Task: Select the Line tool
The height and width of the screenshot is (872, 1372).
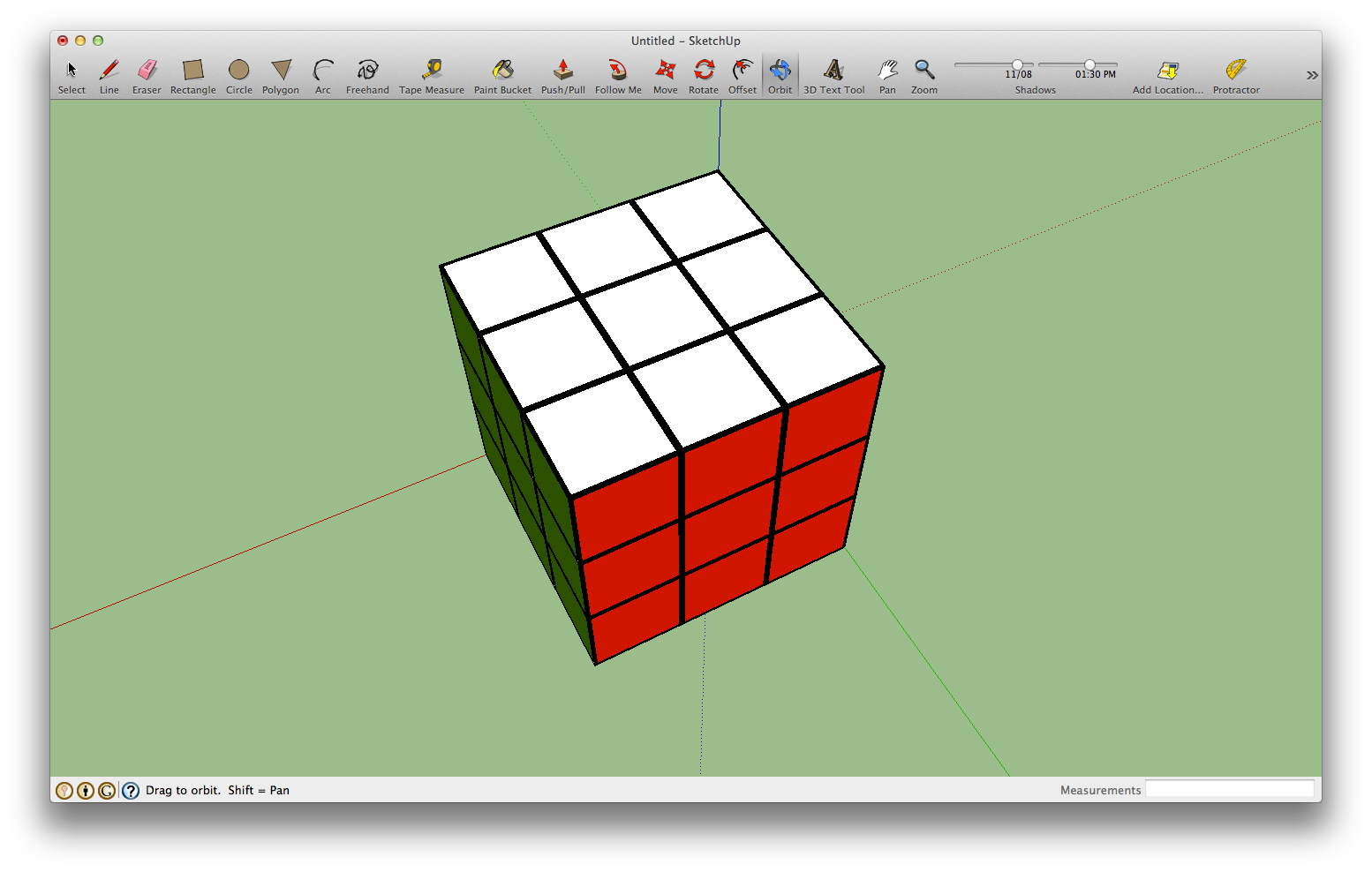Action: pos(109,71)
